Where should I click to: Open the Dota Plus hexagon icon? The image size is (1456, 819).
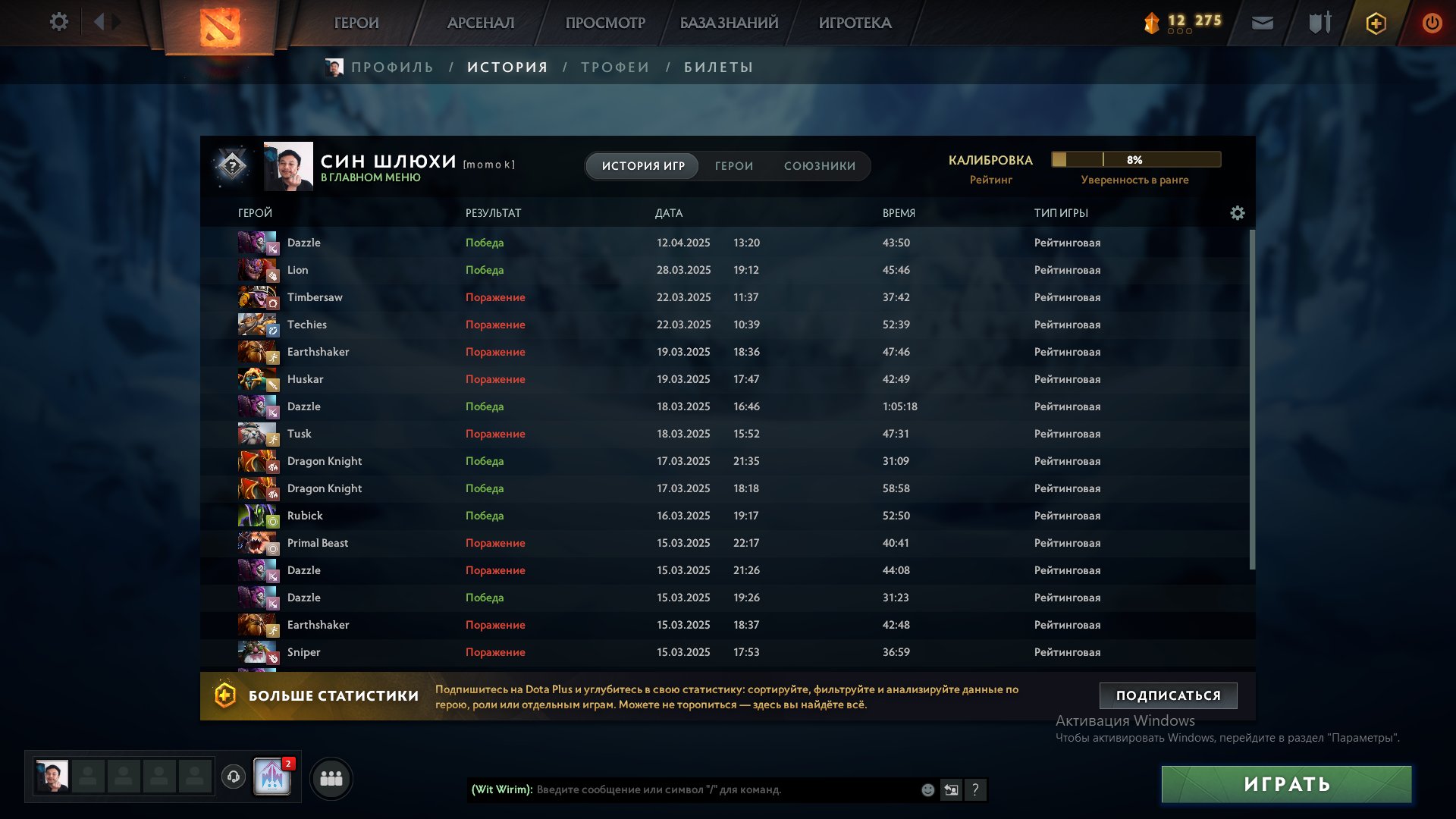coord(1376,24)
